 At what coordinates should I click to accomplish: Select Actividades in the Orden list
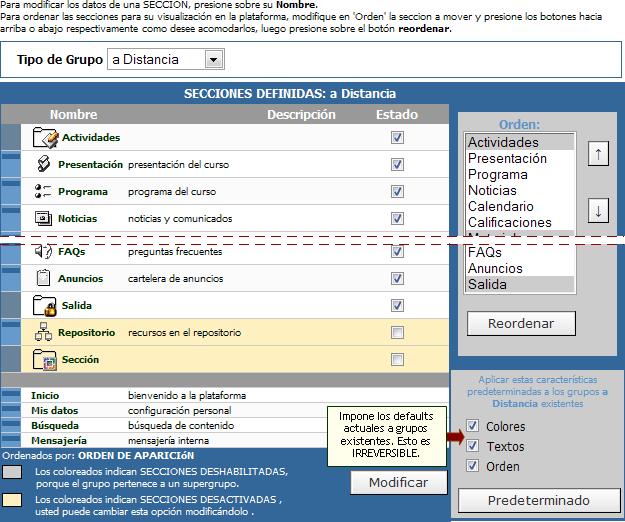[520, 142]
